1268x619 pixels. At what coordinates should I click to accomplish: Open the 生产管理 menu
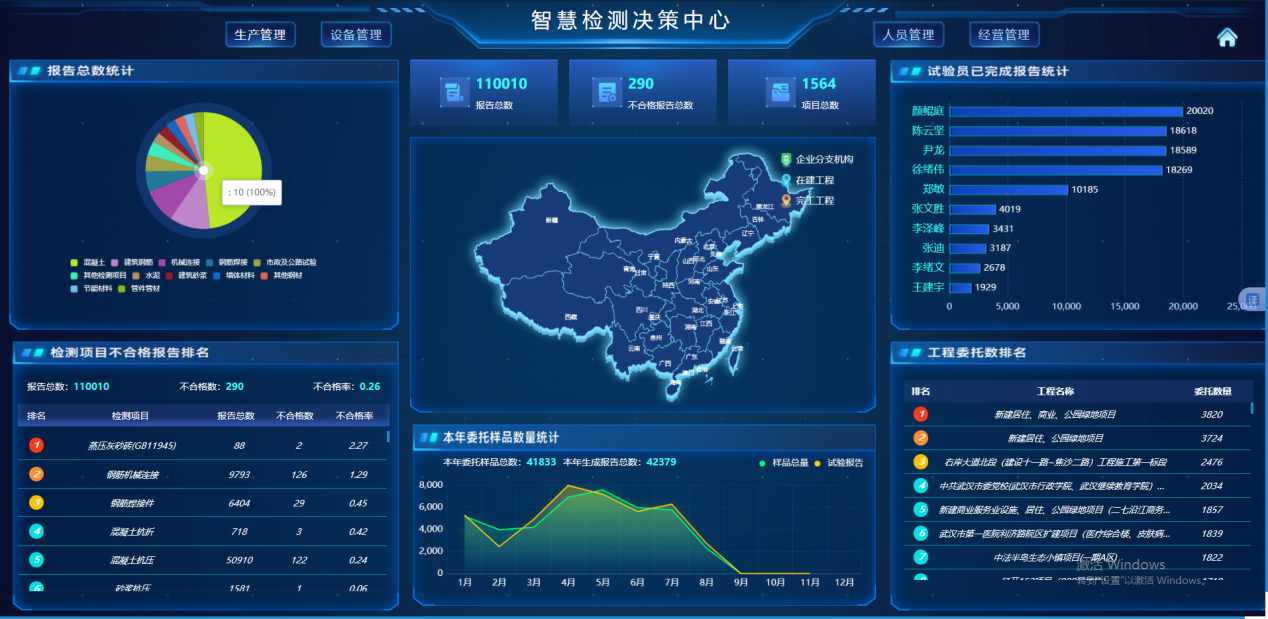click(x=260, y=35)
